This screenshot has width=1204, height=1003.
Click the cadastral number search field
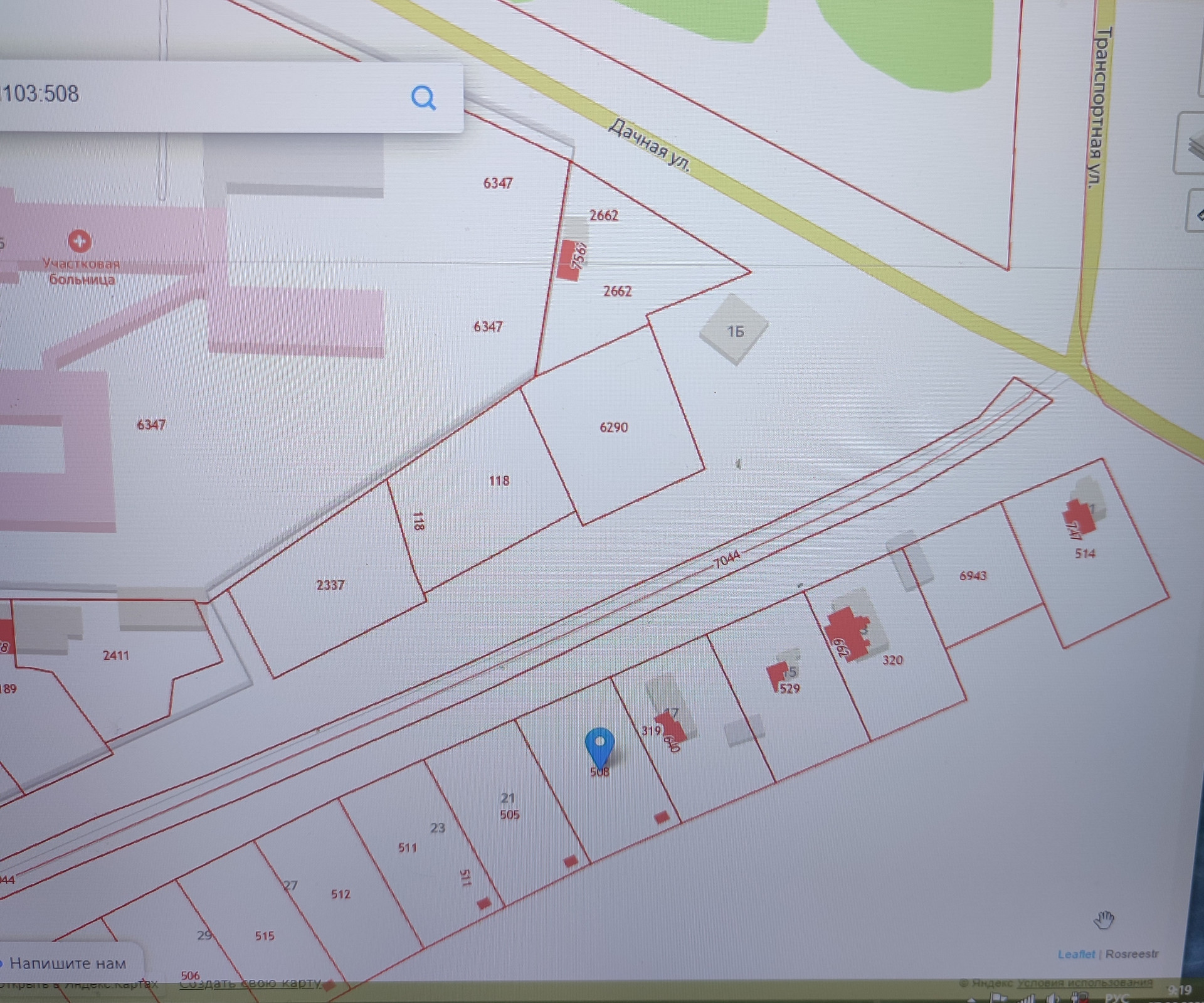tap(201, 95)
